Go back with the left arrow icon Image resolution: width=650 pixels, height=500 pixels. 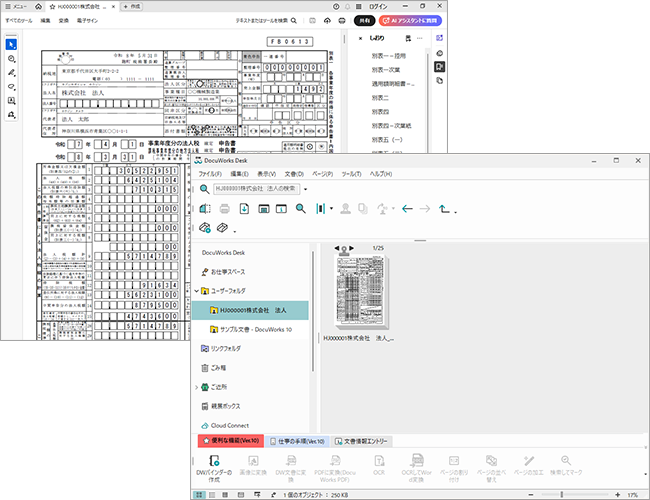[407, 209]
